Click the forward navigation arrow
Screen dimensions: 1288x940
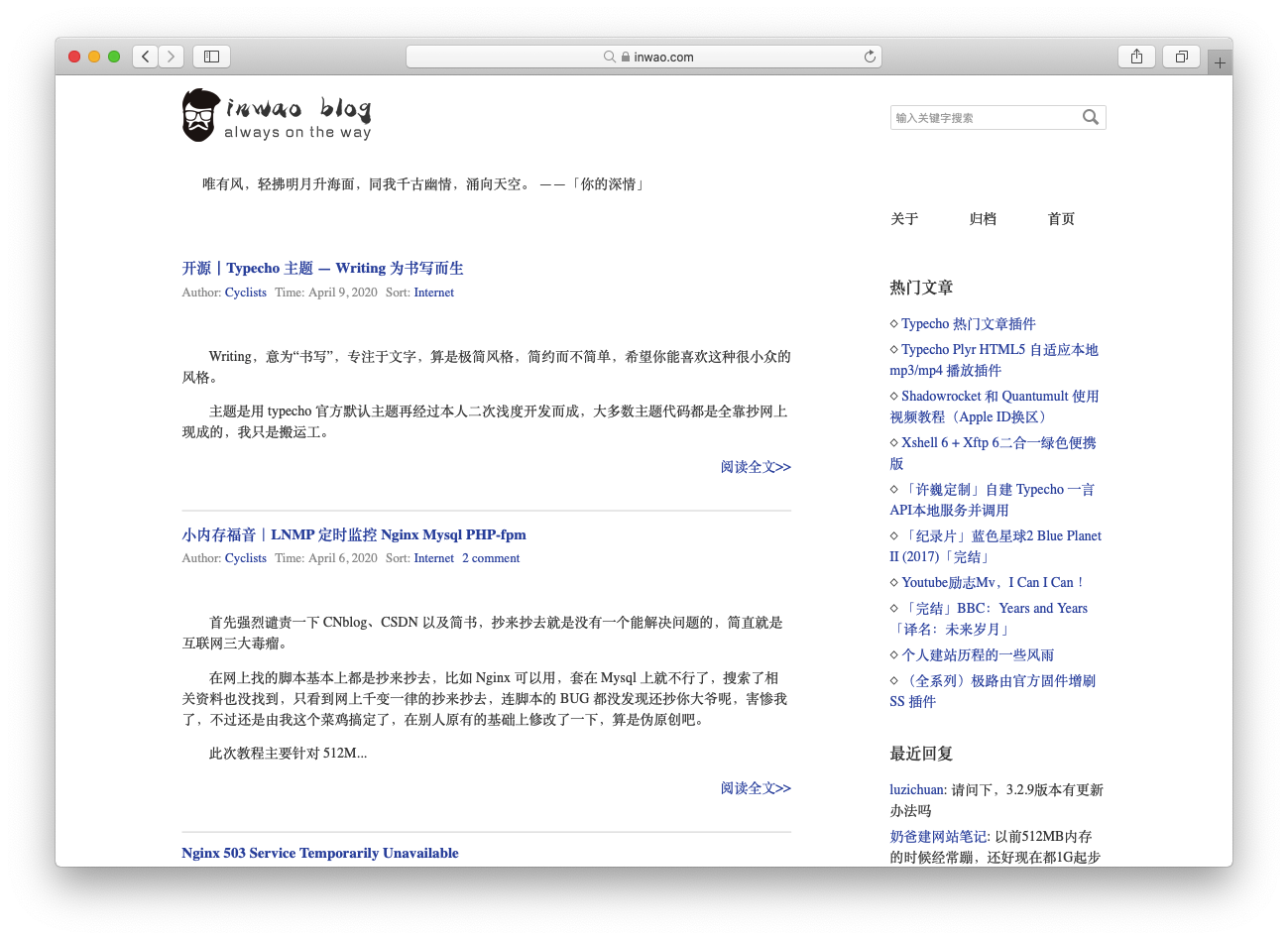point(171,57)
